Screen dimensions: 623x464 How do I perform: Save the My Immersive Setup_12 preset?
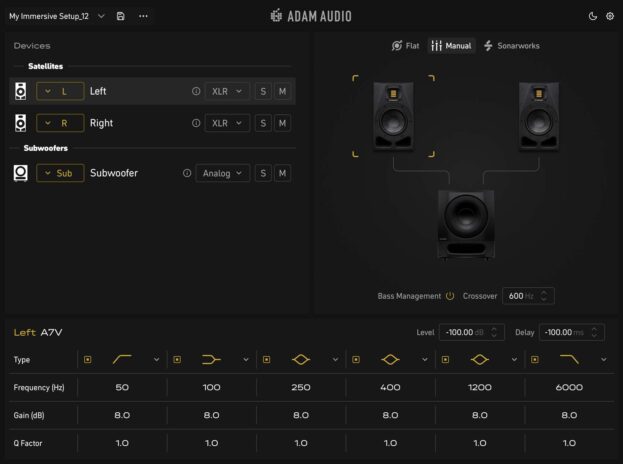click(x=120, y=16)
